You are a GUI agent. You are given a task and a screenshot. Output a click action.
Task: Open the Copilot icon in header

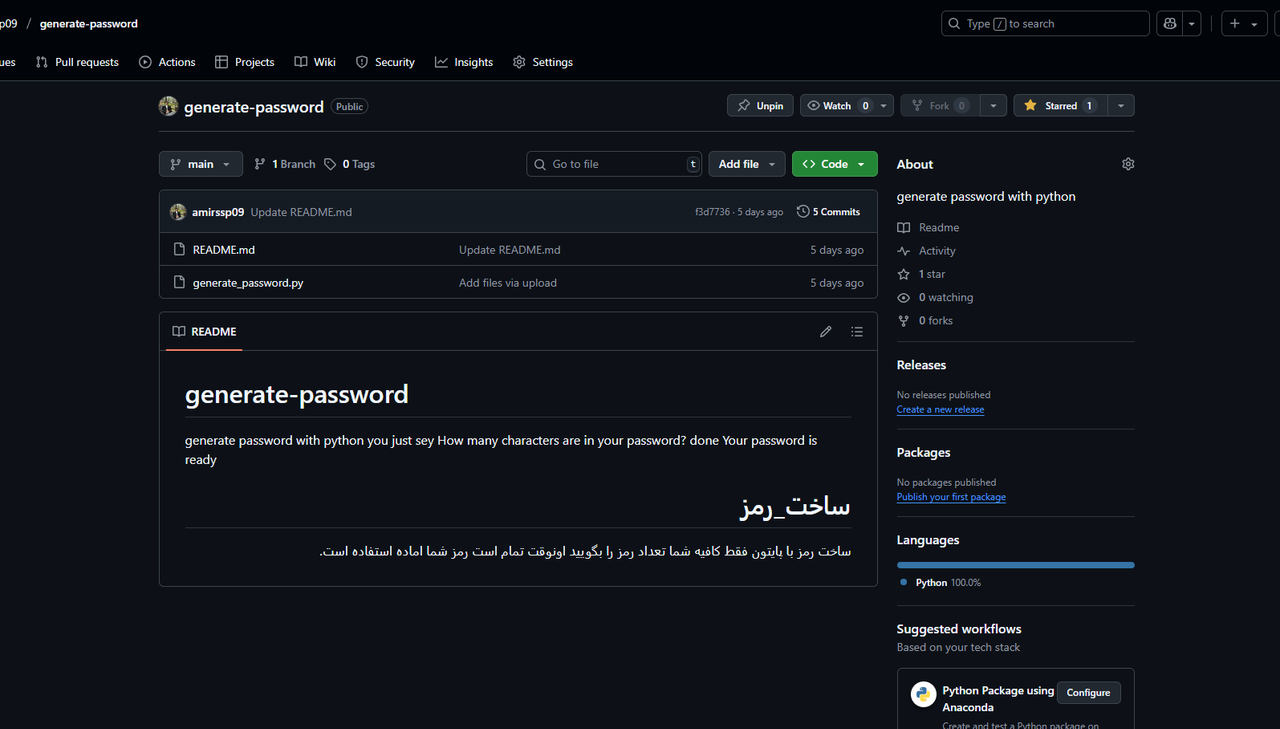click(1169, 24)
